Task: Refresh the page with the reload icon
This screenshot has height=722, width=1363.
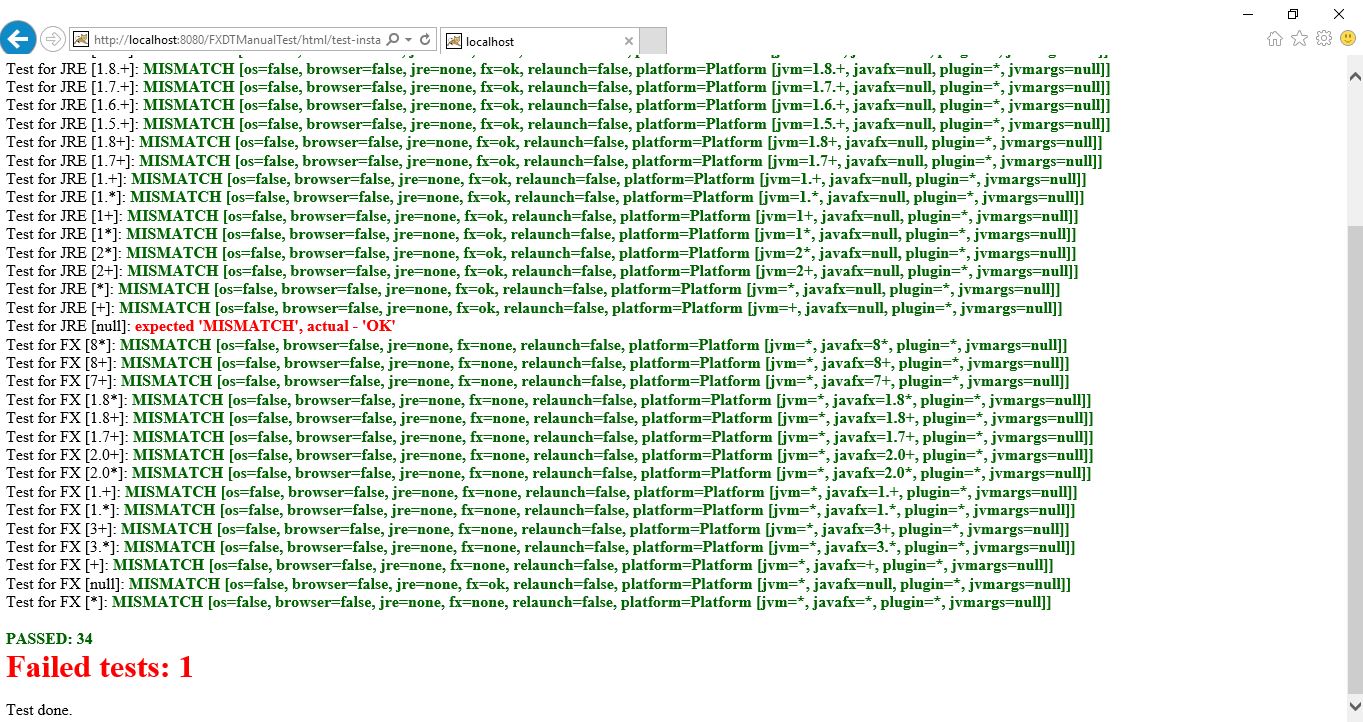Action: click(425, 40)
